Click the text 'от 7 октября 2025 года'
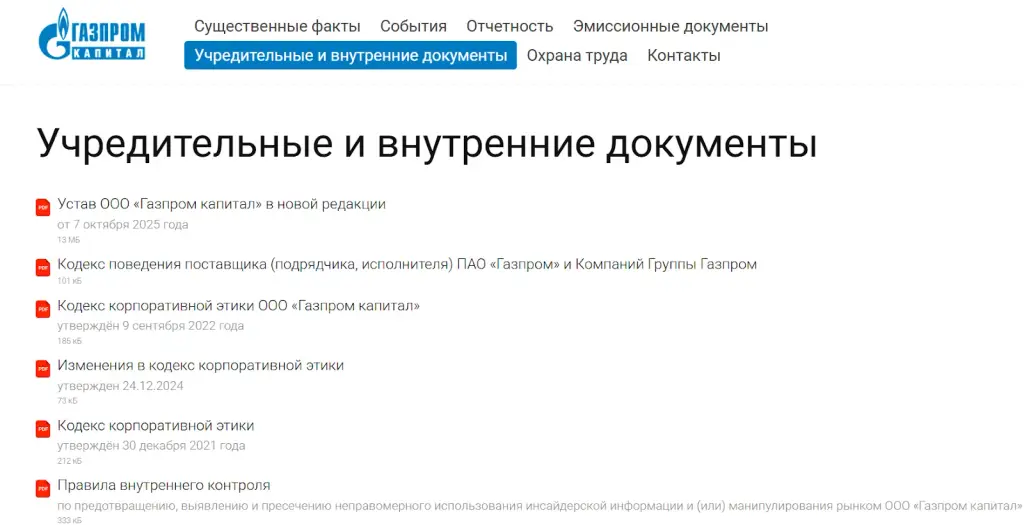The width and height of the screenshot is (1024, 525). (x=123, y=225)
